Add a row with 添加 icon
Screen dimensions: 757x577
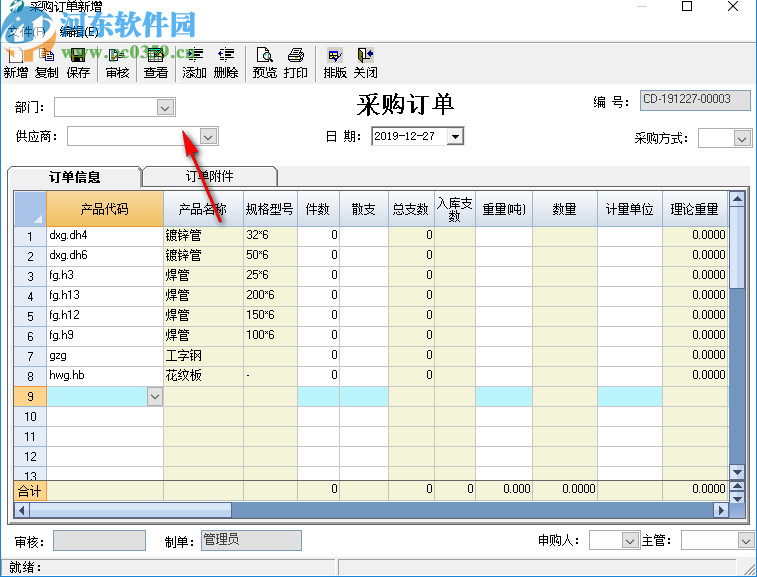[195, 63]
